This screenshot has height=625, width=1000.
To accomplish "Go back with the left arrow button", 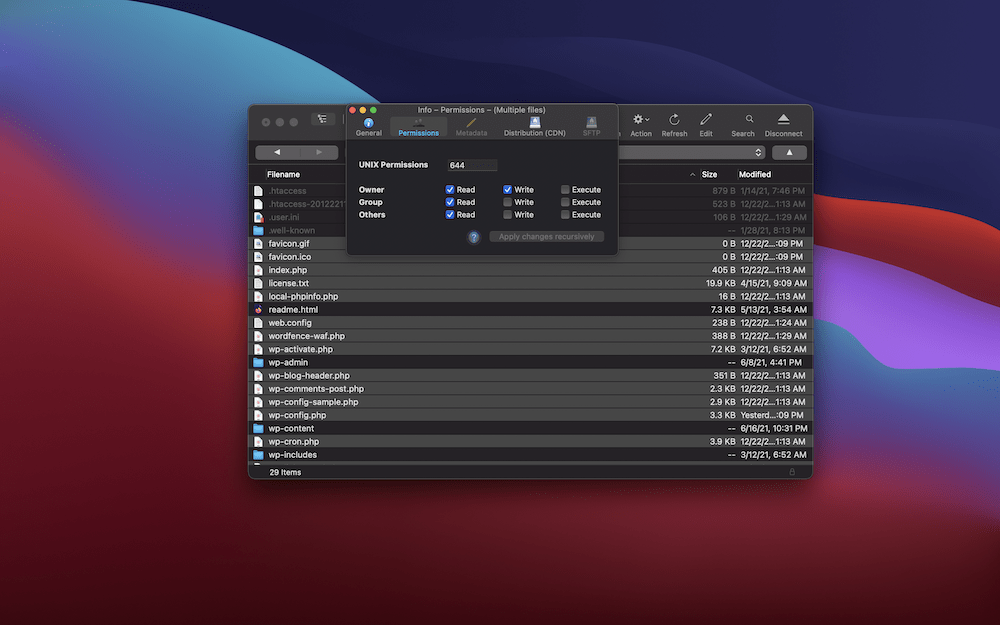I will click(277, 152).
